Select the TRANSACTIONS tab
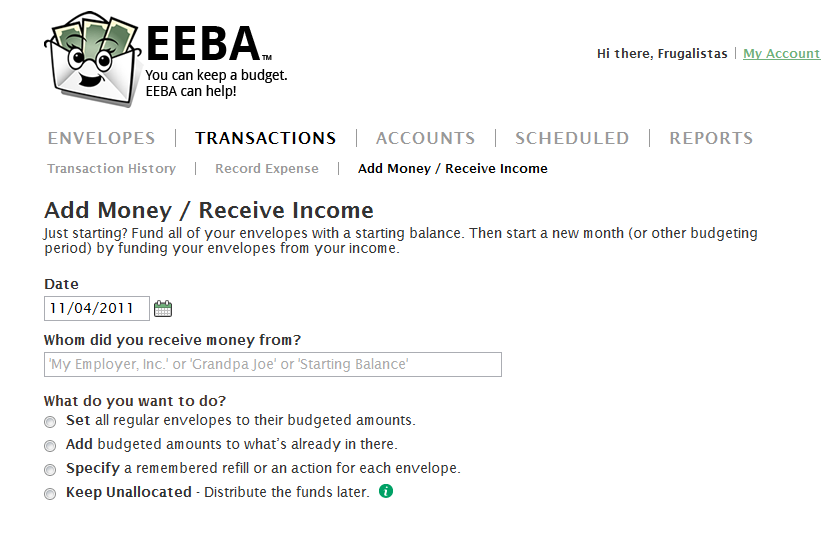Viewport: 827px width, 554px height. pos(266,138)
